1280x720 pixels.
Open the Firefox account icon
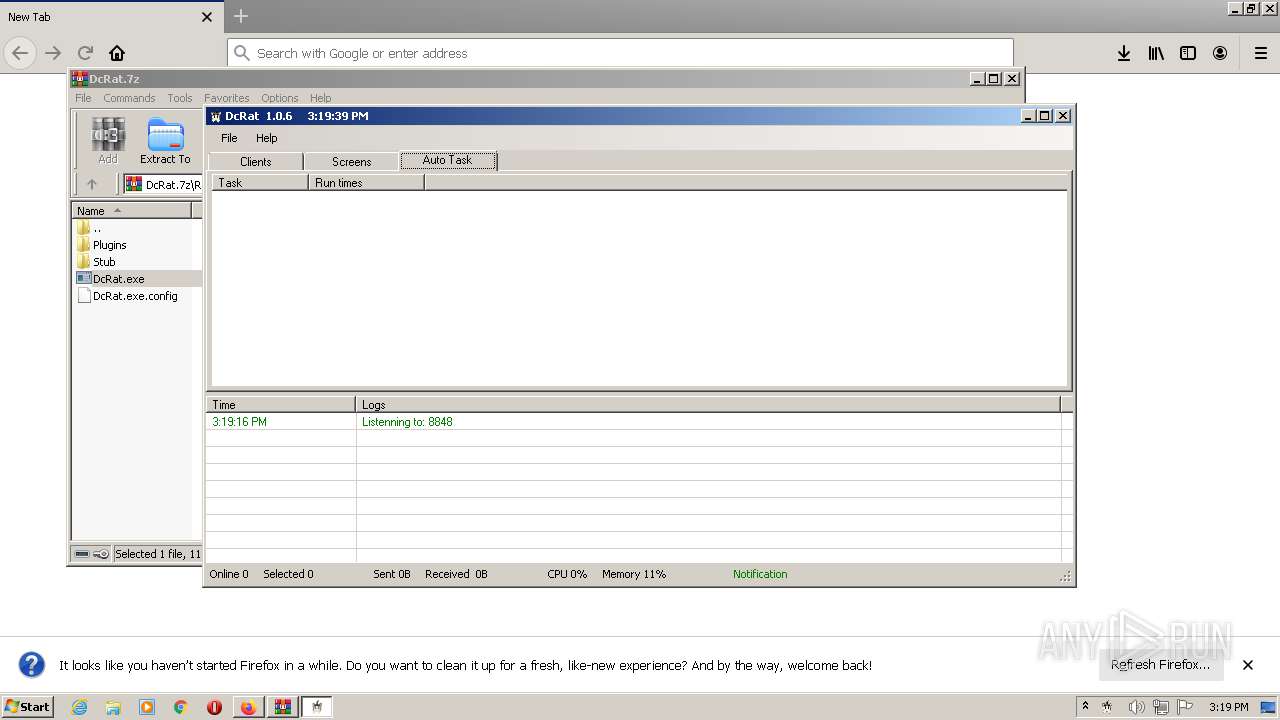coord(1220,53)
